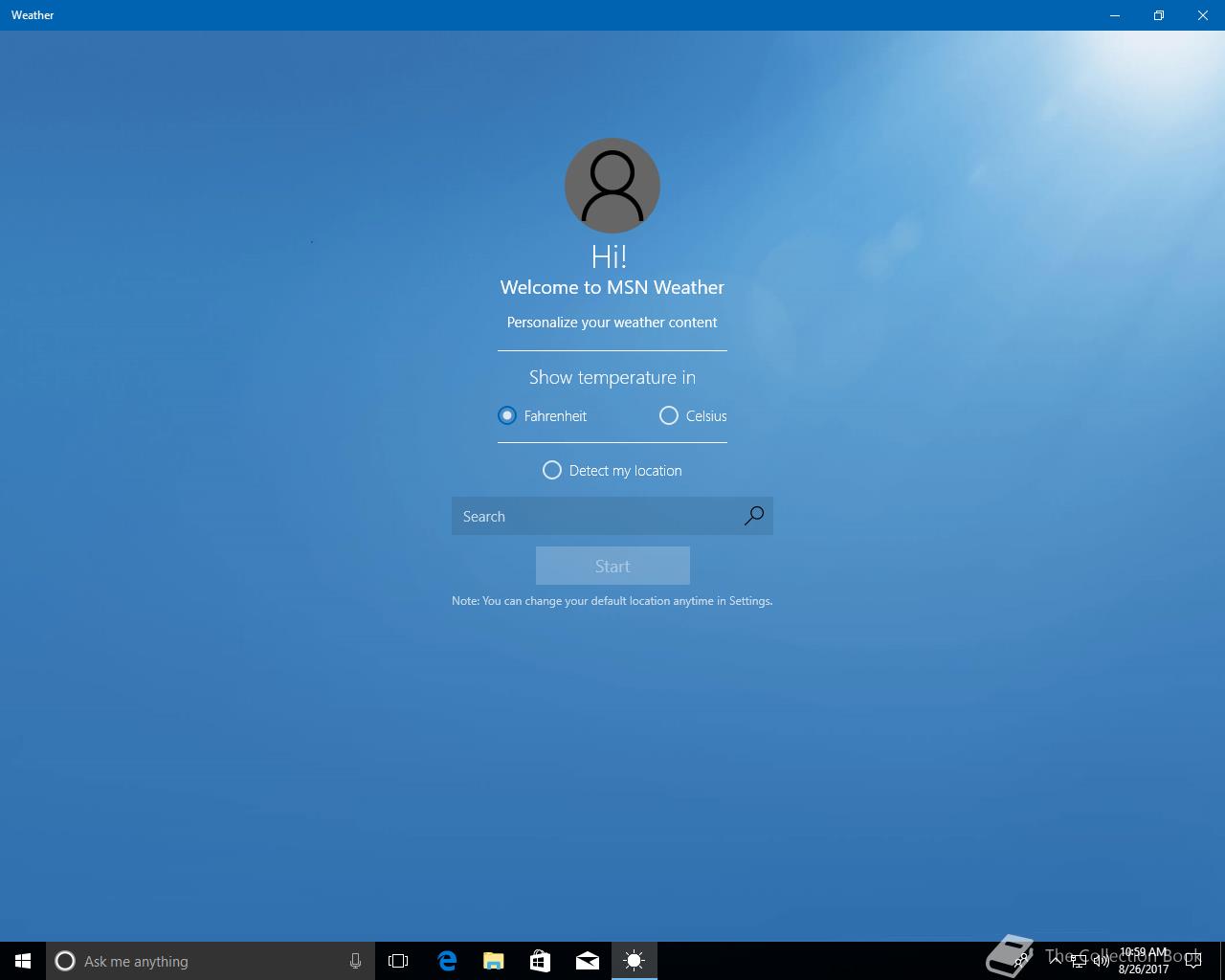Open the Windows Store taskbar icon
The width and height of the screenshot is (1225, 980).
tap(540, 961)
